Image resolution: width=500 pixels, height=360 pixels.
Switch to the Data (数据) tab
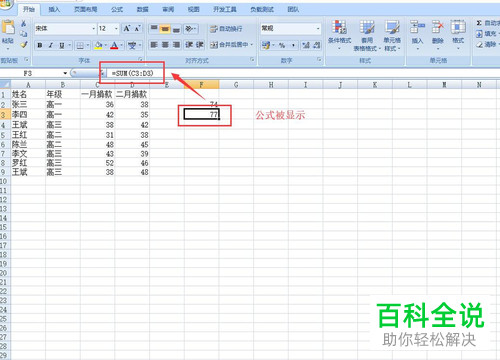142,10
